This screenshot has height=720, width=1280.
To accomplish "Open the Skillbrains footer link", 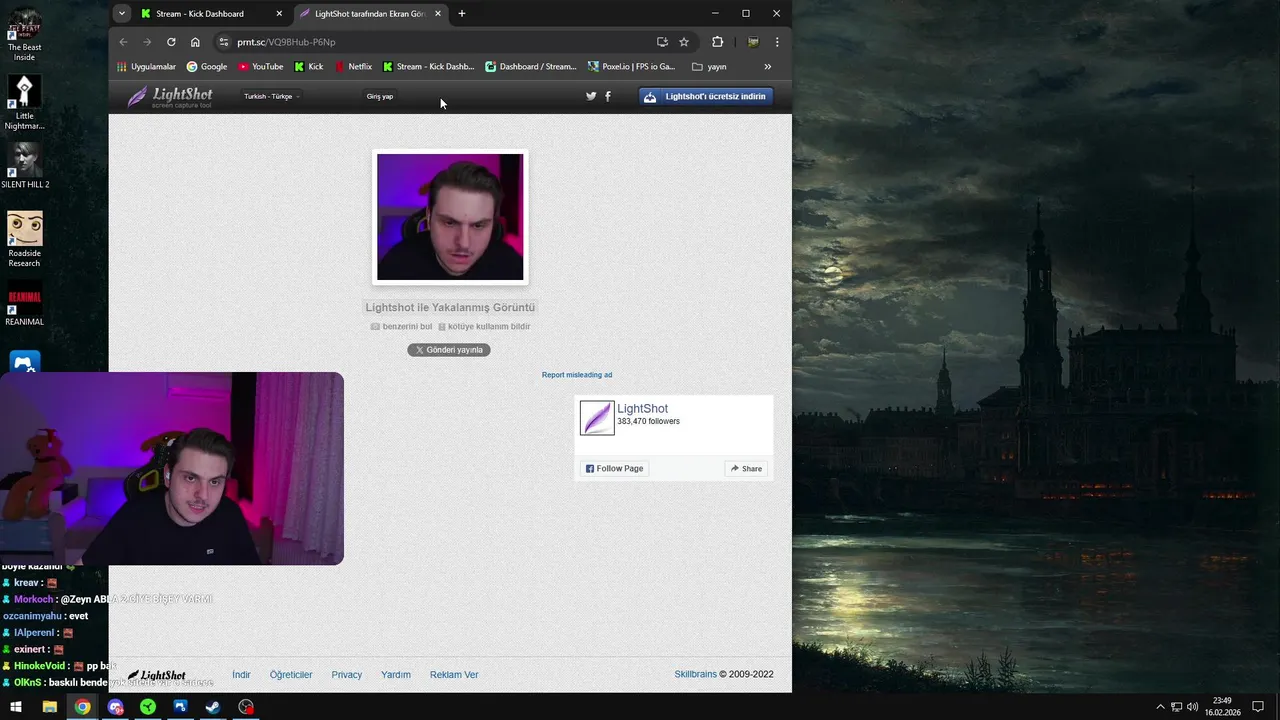I will click(x=695, y=674).
